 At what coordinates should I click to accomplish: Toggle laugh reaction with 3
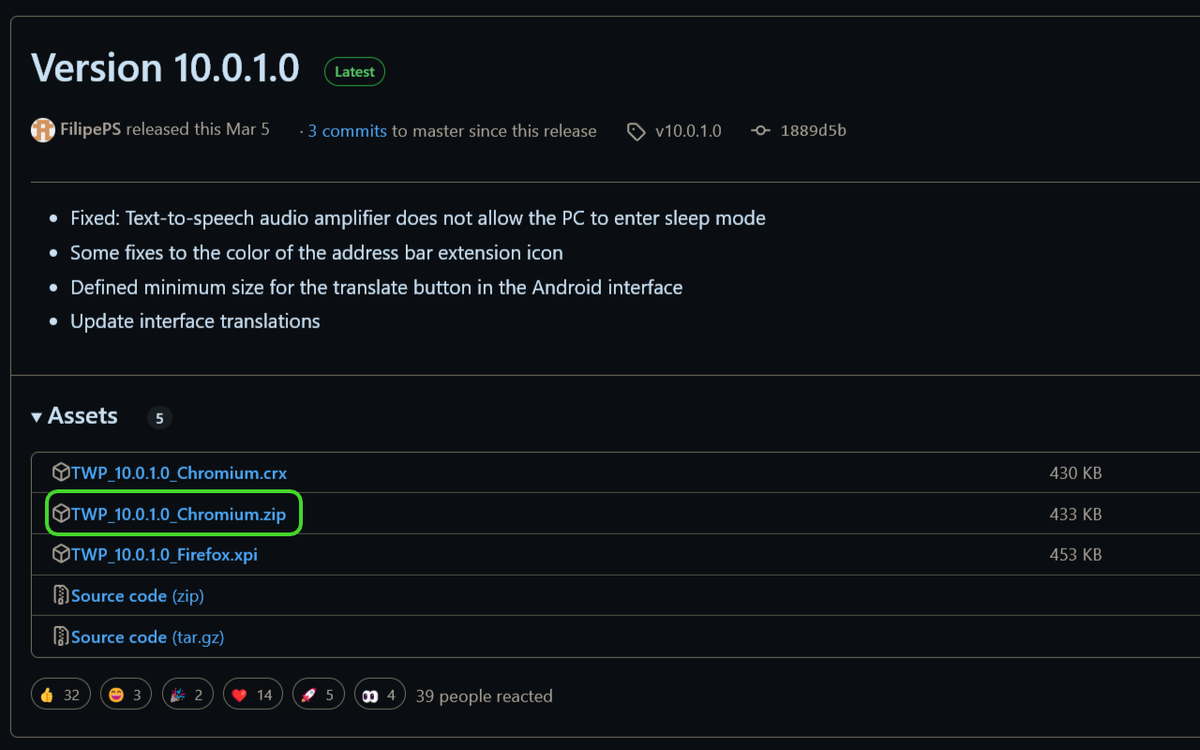[x=125, y=695]
